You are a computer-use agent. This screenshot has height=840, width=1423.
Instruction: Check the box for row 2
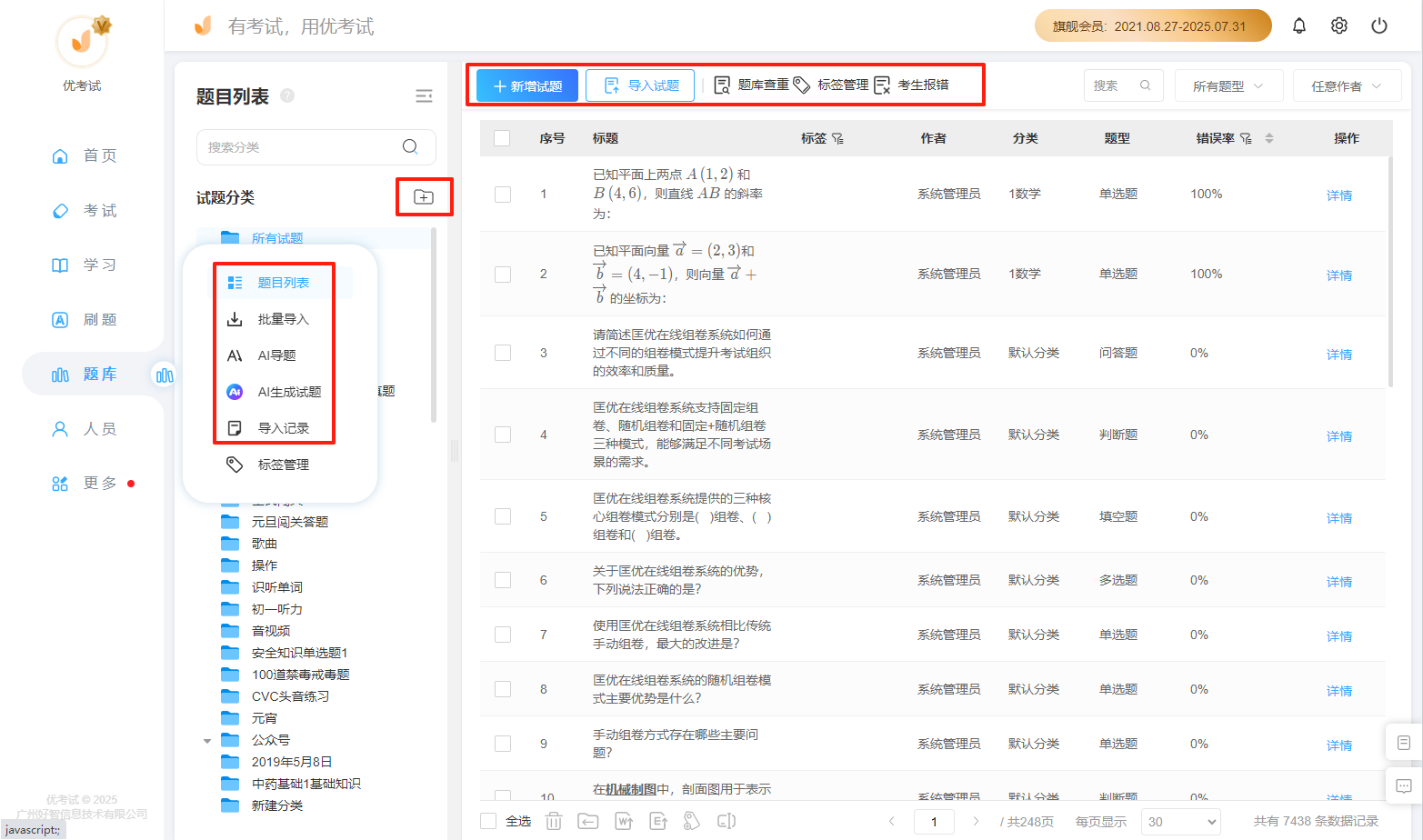pyautogui.click(x=503, y=275)
